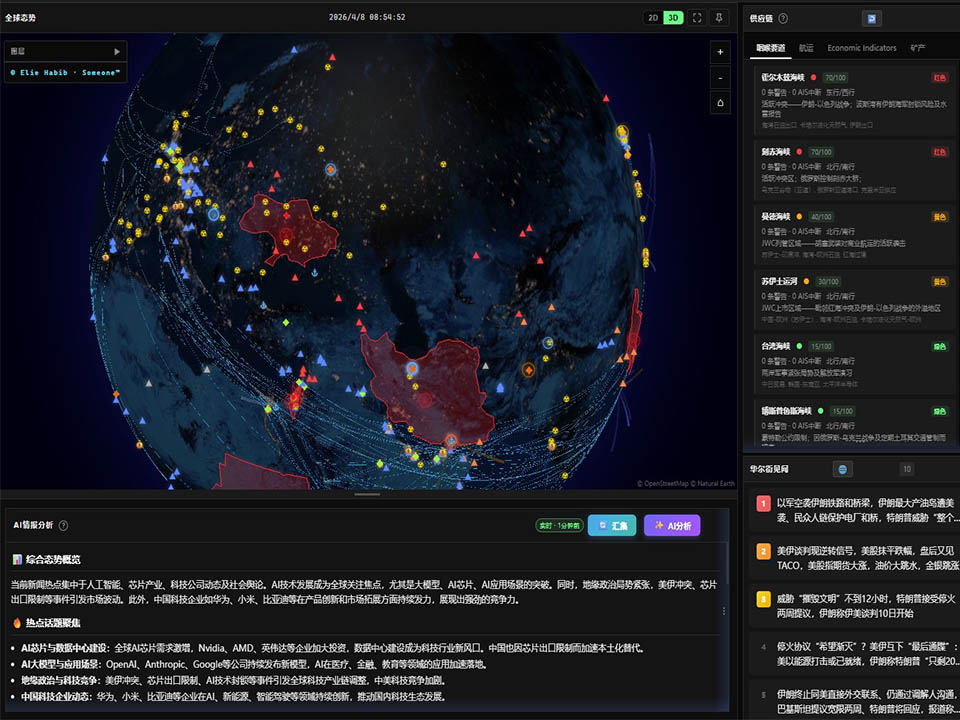This screenshot has width=960, height=720.
Task: Click the fullscreen icon above the globe
Action: tap(697, 18)
